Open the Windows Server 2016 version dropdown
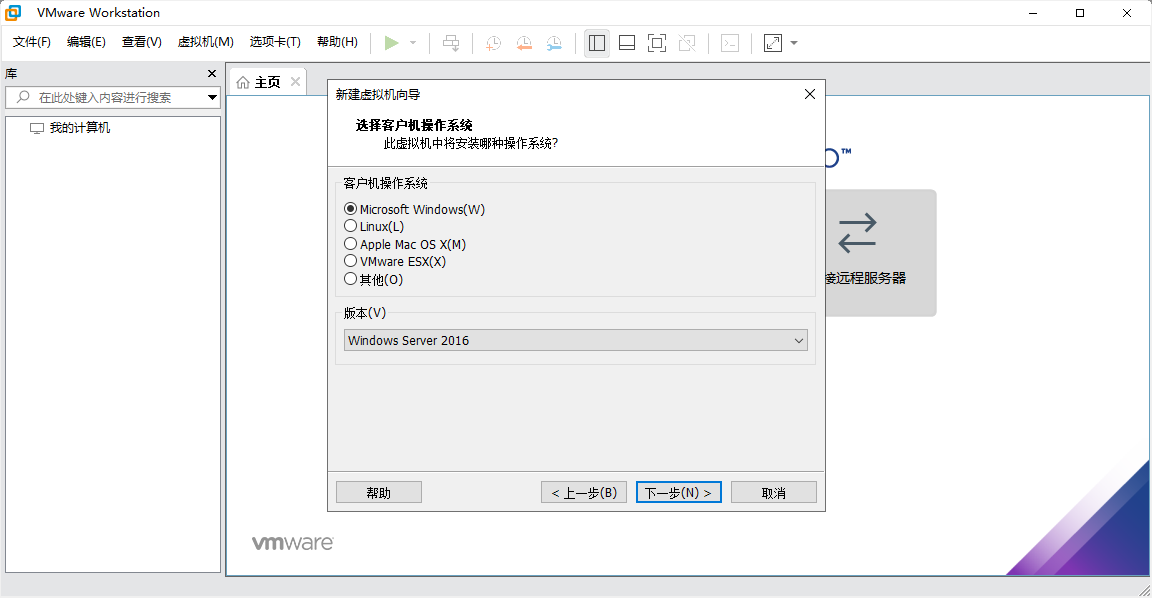Screen dimensions: 1152x598 point(798,340)
